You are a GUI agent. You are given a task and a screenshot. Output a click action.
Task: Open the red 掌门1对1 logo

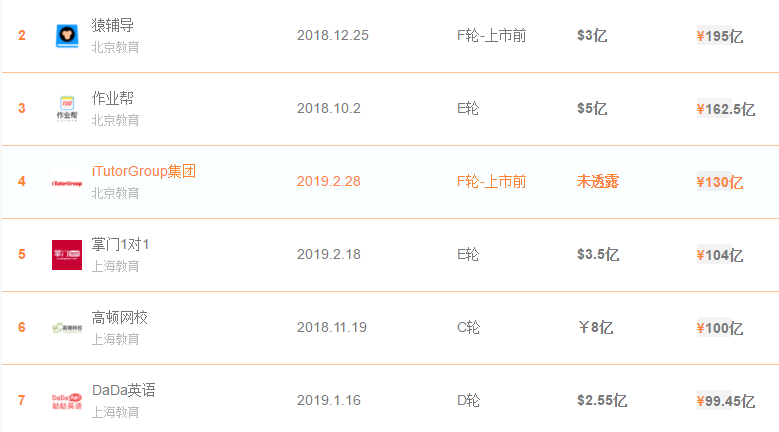[67, 255]
